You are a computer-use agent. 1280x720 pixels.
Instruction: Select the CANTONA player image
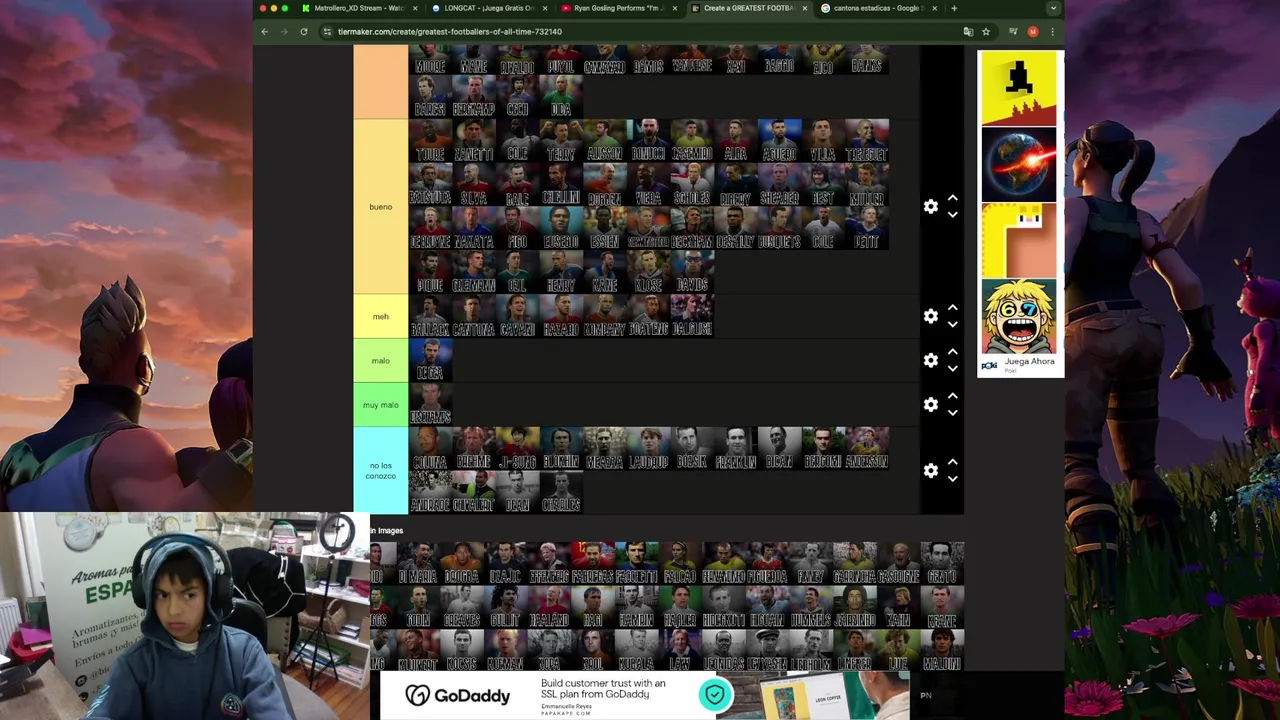click(474, 316)
